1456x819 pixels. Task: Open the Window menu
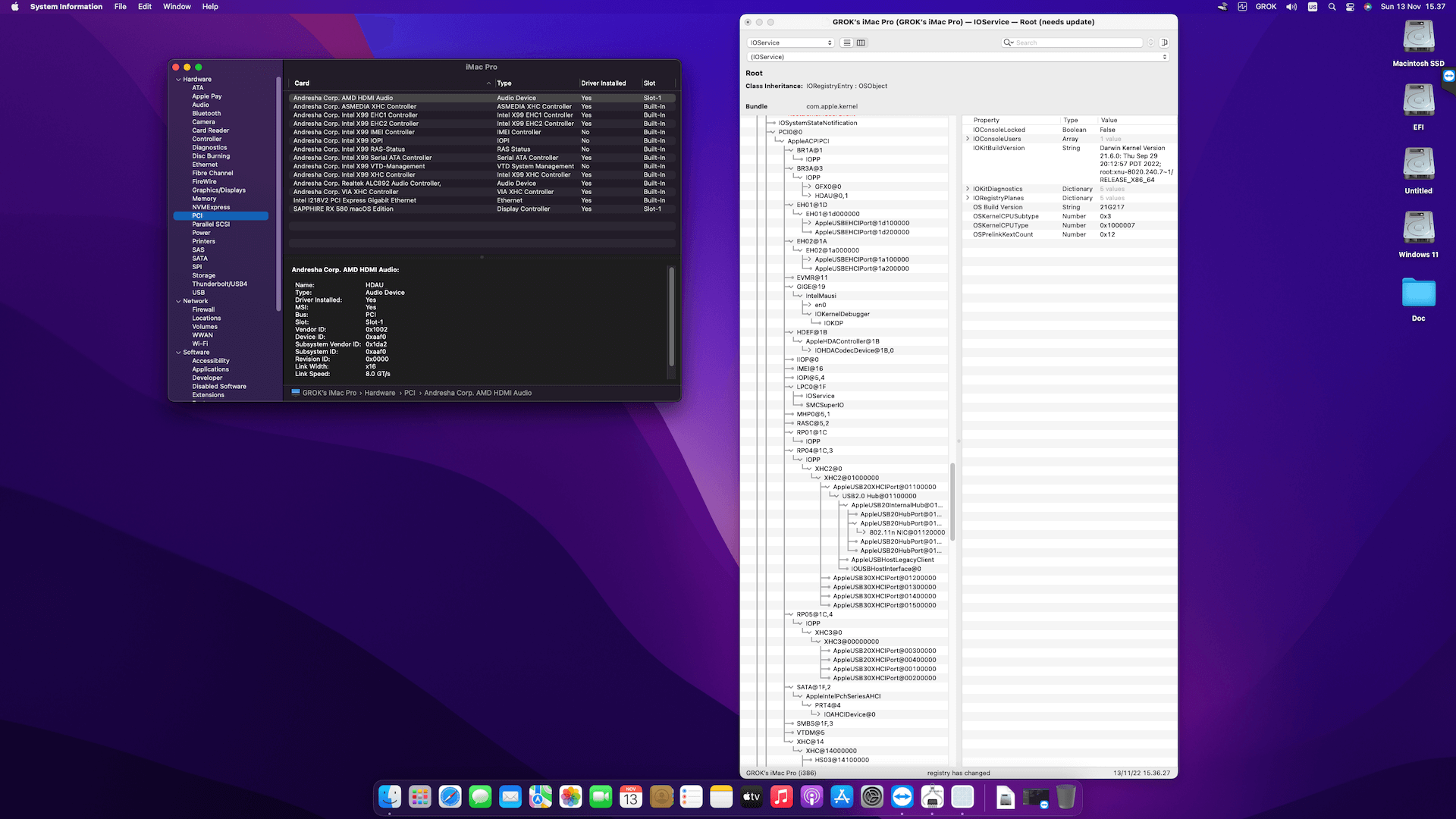pyautogui.click(x=177, y=6)
